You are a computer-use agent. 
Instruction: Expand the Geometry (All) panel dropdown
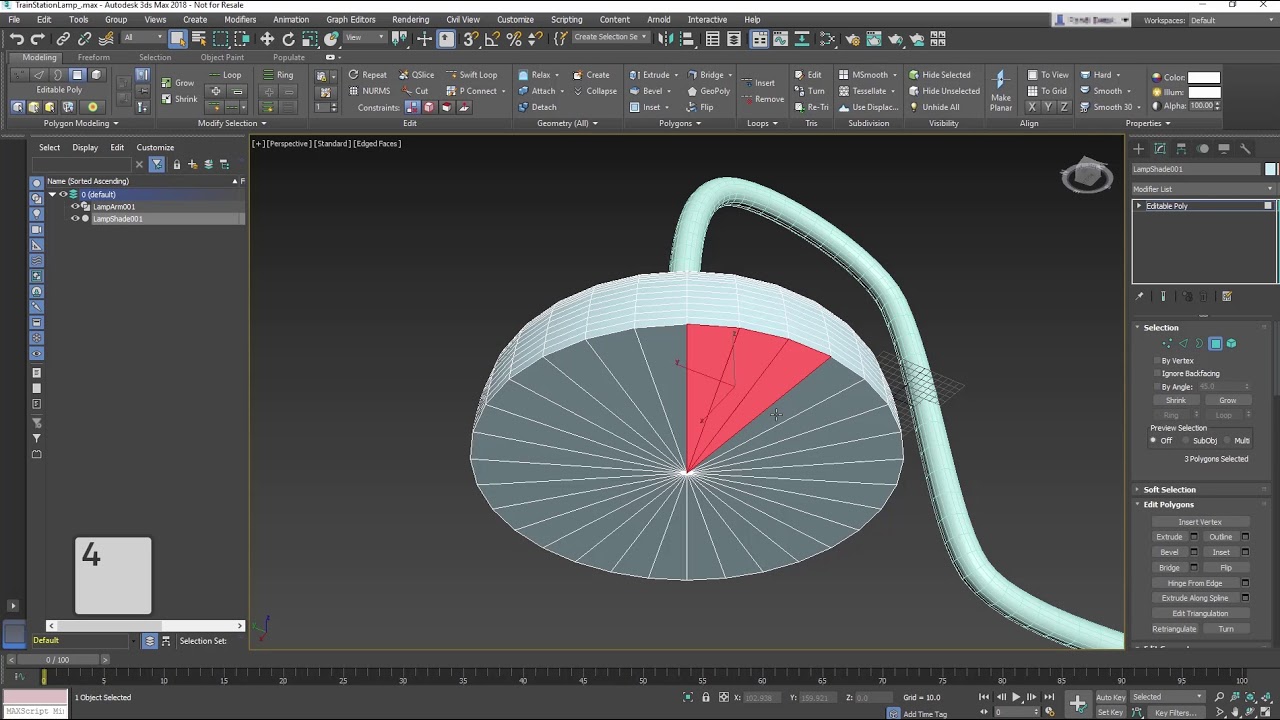coord(567,123)
